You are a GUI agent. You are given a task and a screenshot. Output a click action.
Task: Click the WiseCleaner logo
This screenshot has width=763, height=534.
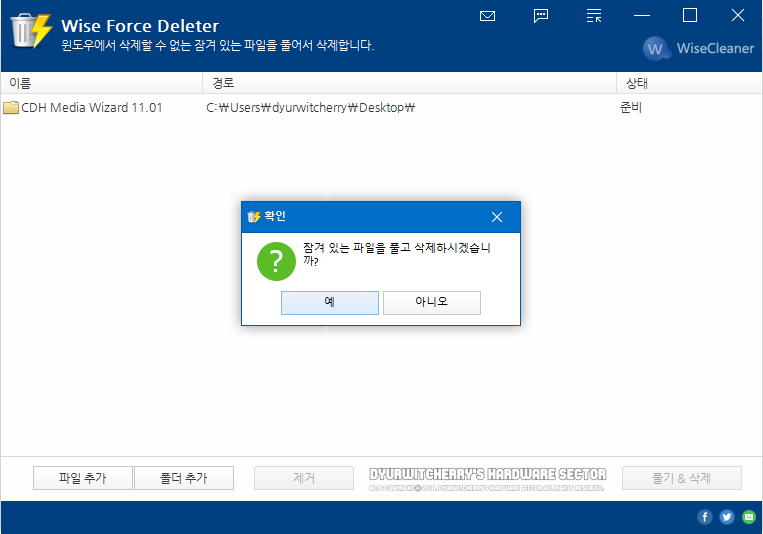click(698, 48)
